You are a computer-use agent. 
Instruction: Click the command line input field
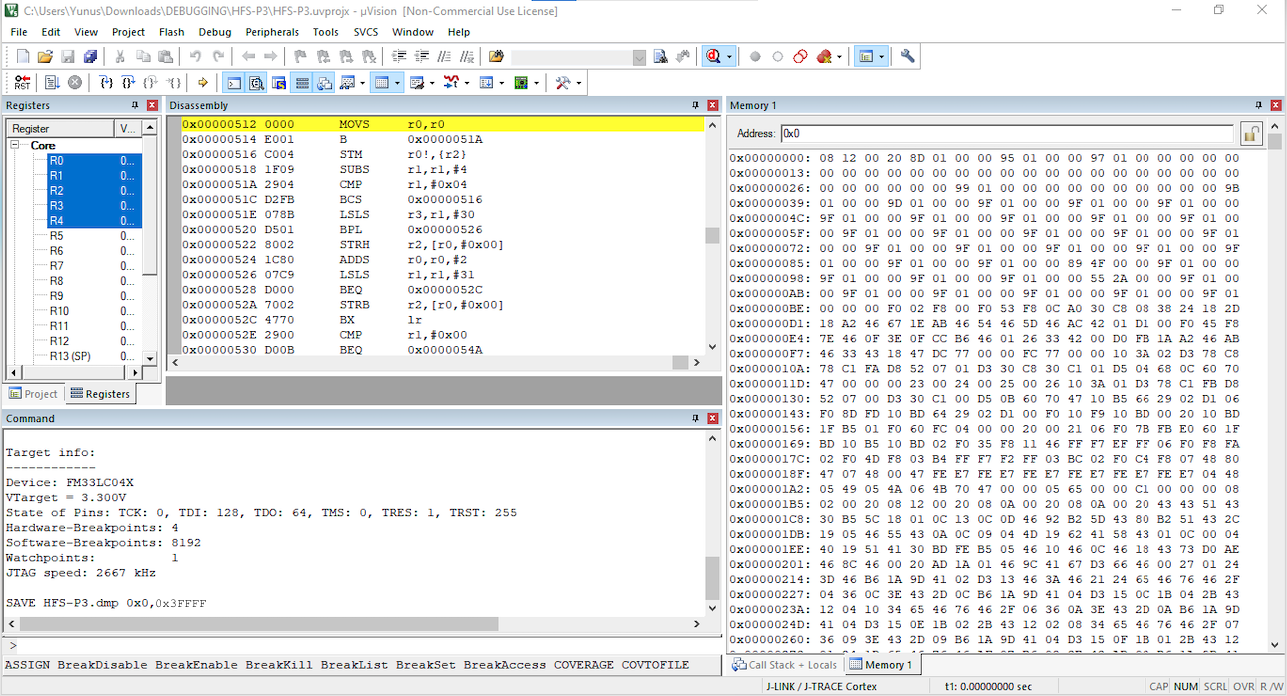coord(368,646)
